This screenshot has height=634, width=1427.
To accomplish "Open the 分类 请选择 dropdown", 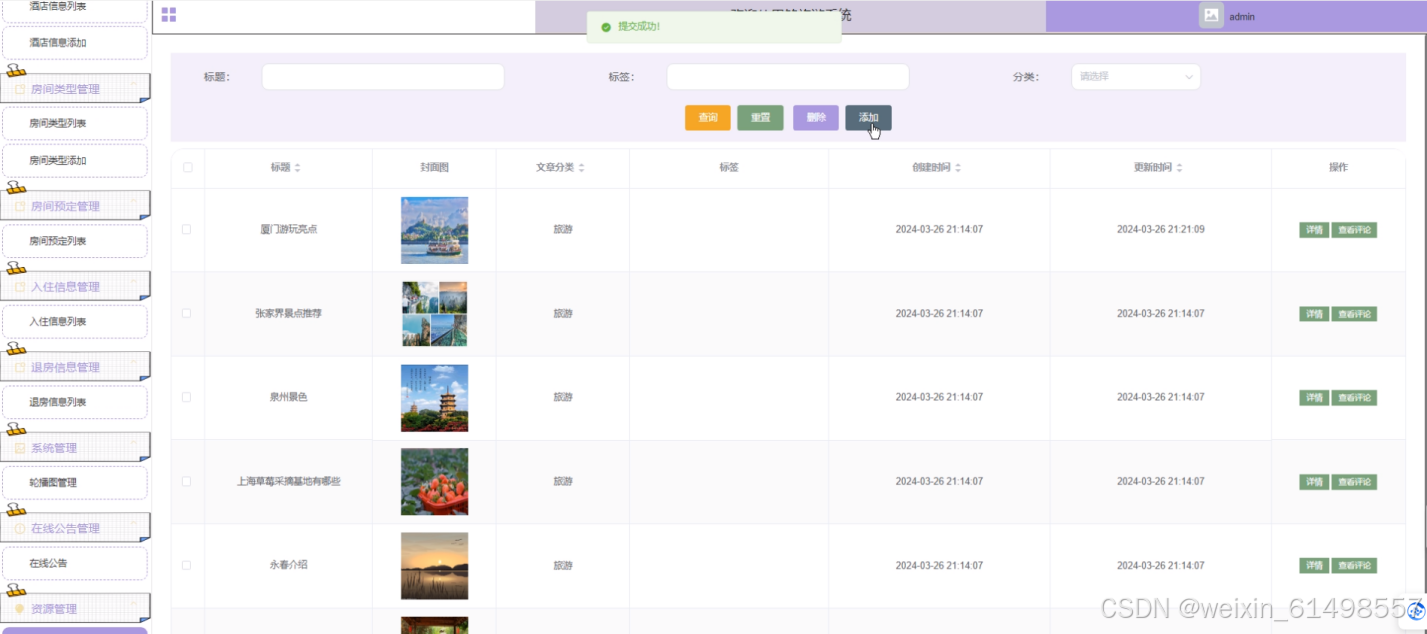I will coord(1135,77).
